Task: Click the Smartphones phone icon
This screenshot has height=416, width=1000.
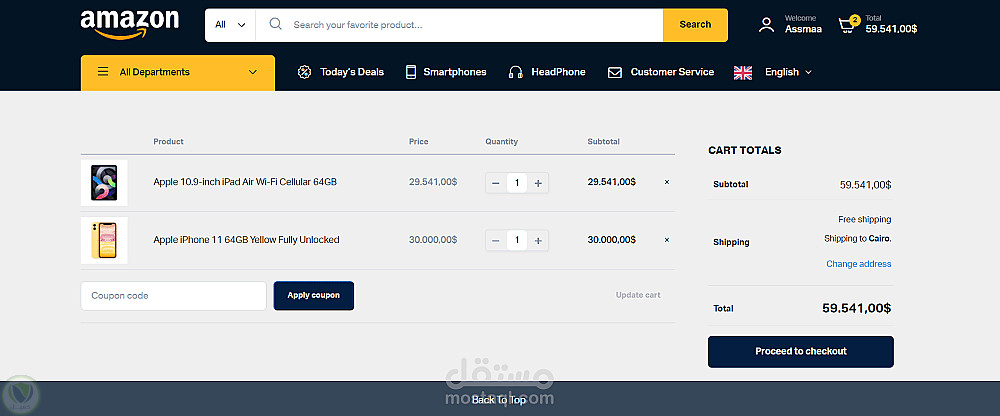Action: 411,72
